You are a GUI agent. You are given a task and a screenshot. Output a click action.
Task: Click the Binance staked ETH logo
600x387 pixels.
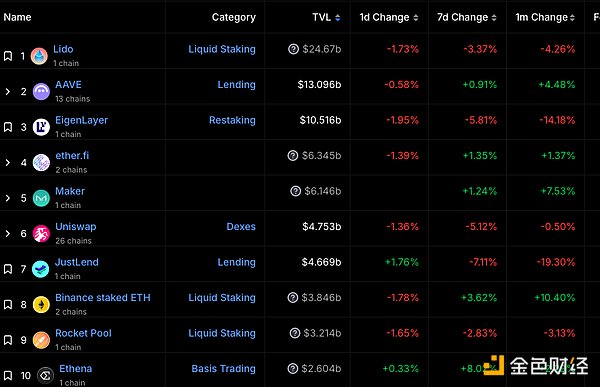[41, 305]
